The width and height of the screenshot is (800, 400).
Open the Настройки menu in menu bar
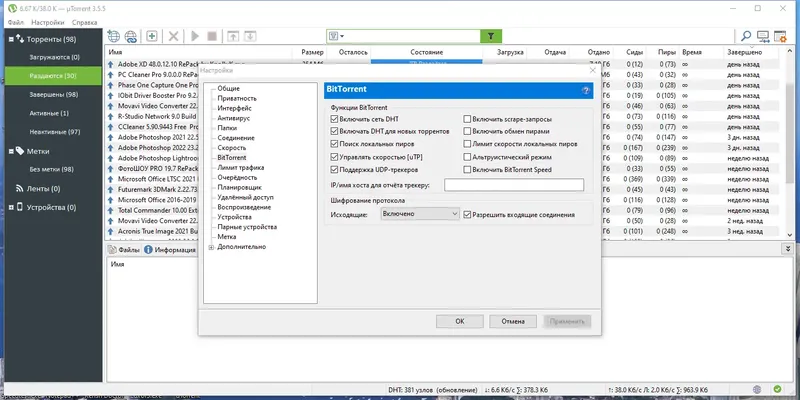click(48, 22)
